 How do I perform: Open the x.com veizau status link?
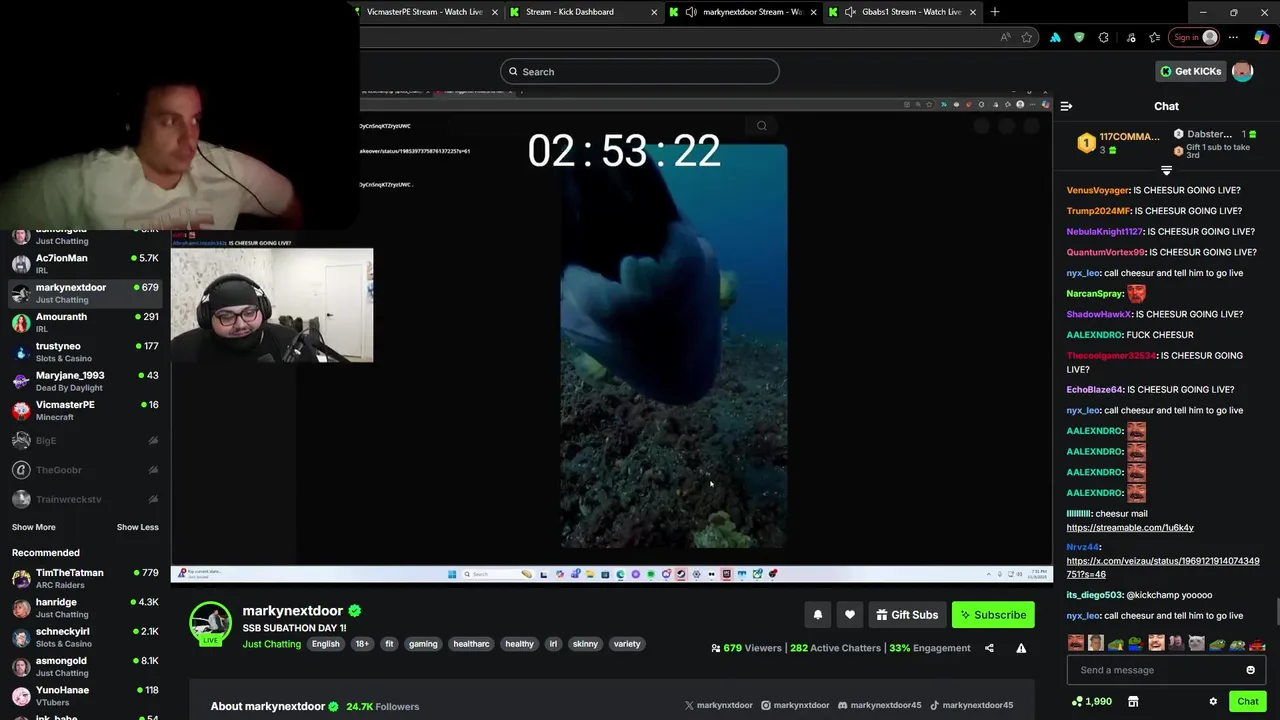[1163, 568]
